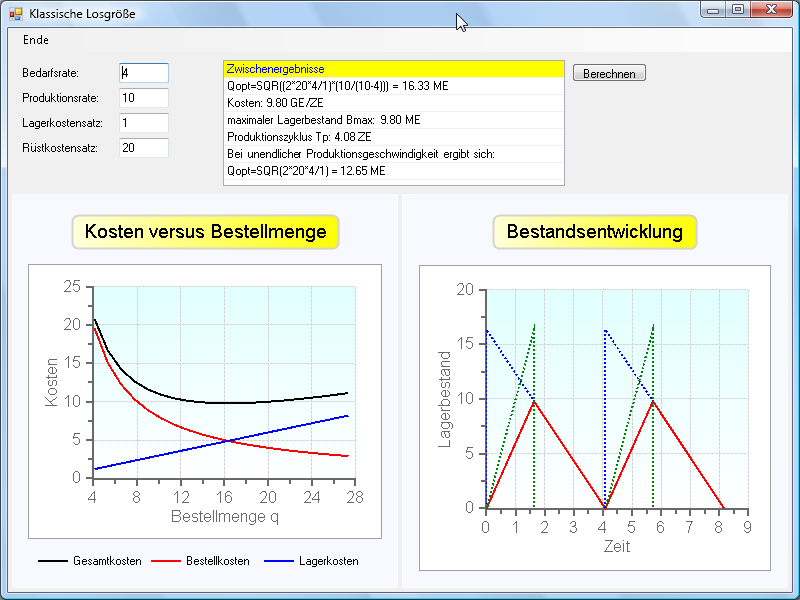Click the 'Kosten versus Bestellmenge' chart title
800x600 pixels.
tap(206, 232)
